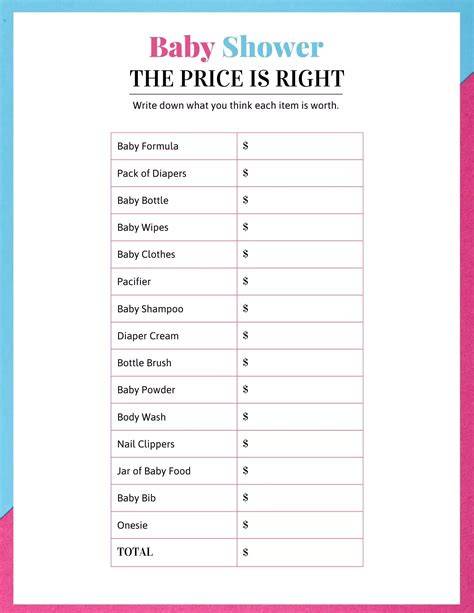
Task: Select the Pack of Diapers price cell
Action: coord(300,173)
